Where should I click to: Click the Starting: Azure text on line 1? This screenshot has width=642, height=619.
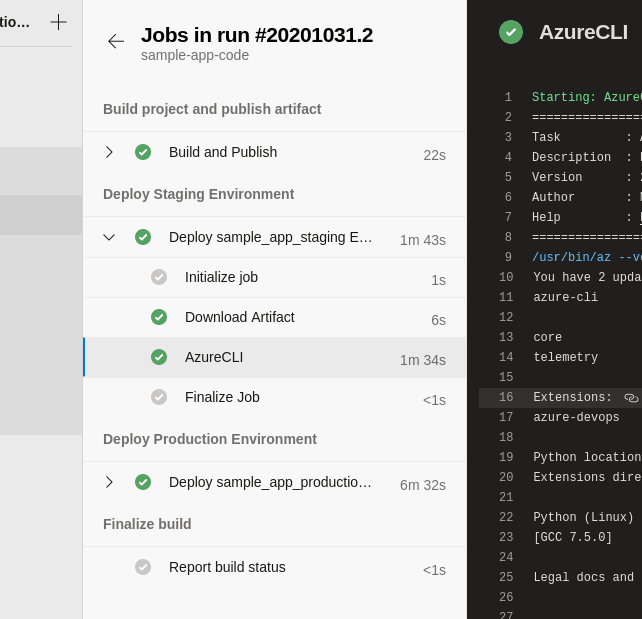coord(587,97)
